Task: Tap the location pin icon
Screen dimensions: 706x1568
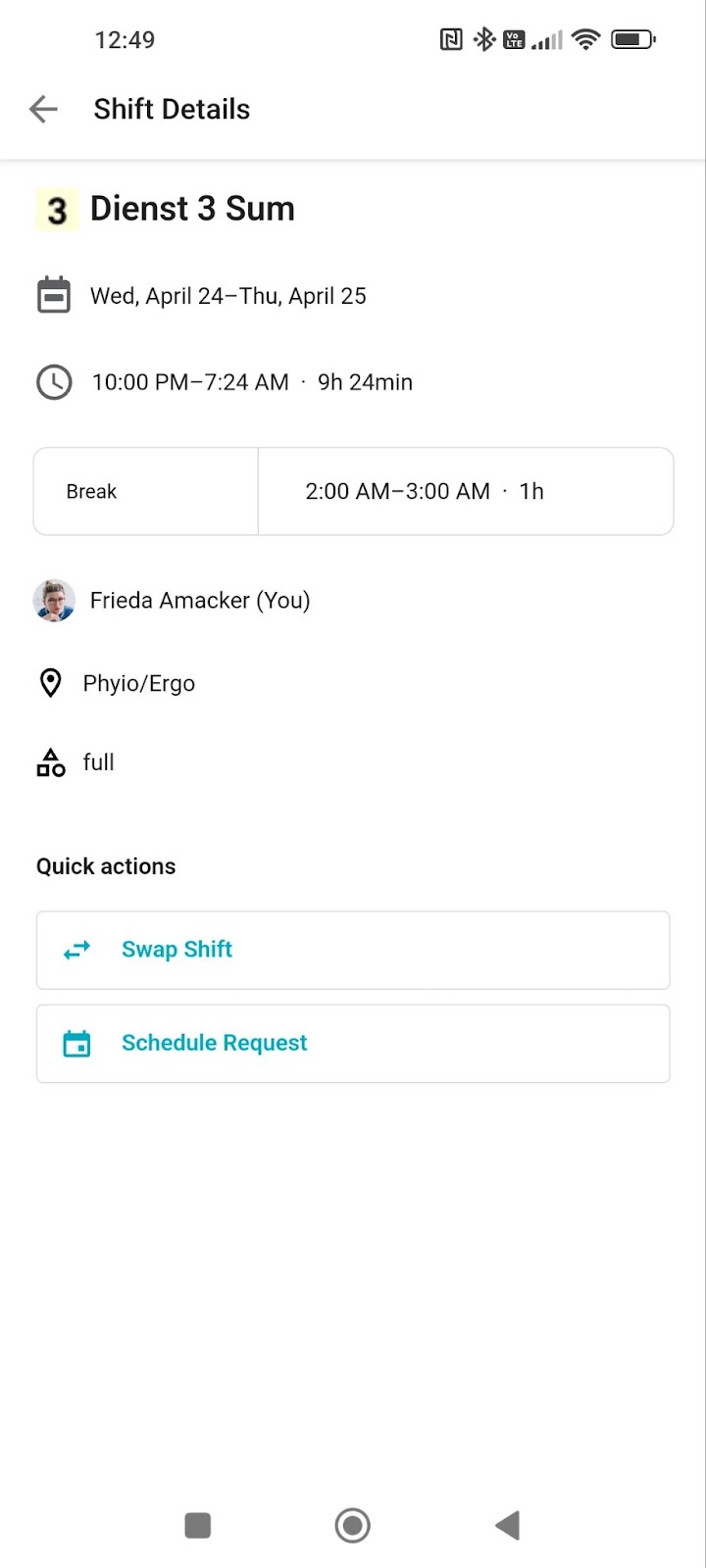Action: [x=50, y=683]
